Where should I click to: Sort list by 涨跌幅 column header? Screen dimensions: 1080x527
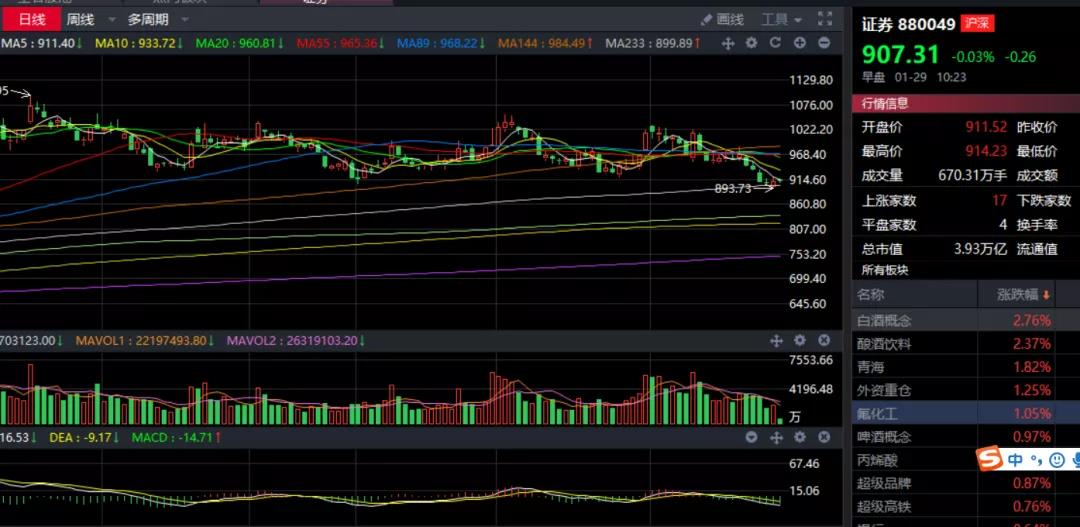click(1024, 295)
